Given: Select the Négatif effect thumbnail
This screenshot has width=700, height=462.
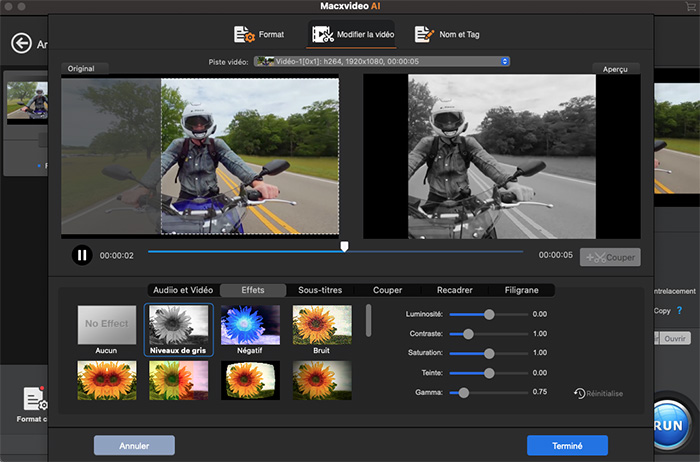Looking at the screenshot, I should 250,325.
